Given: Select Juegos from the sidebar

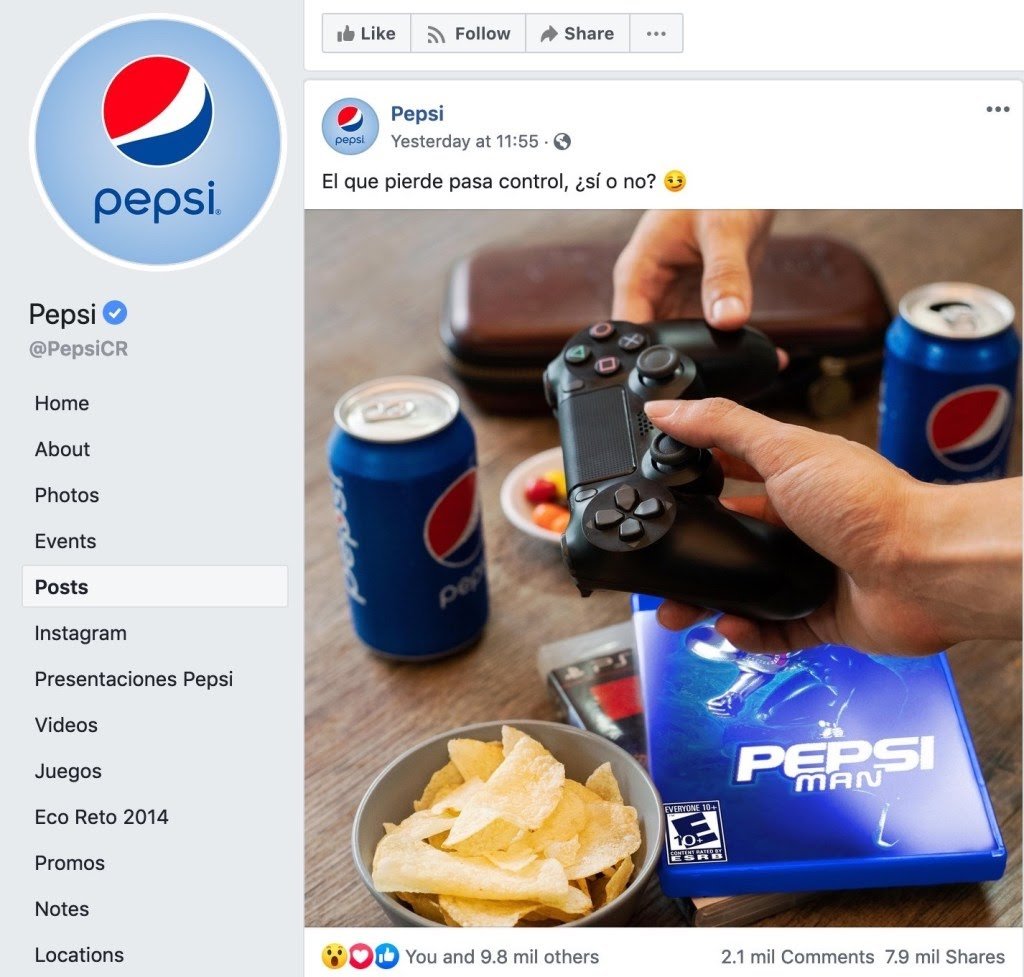Looking at the screenshot, I should pos(68,771).
